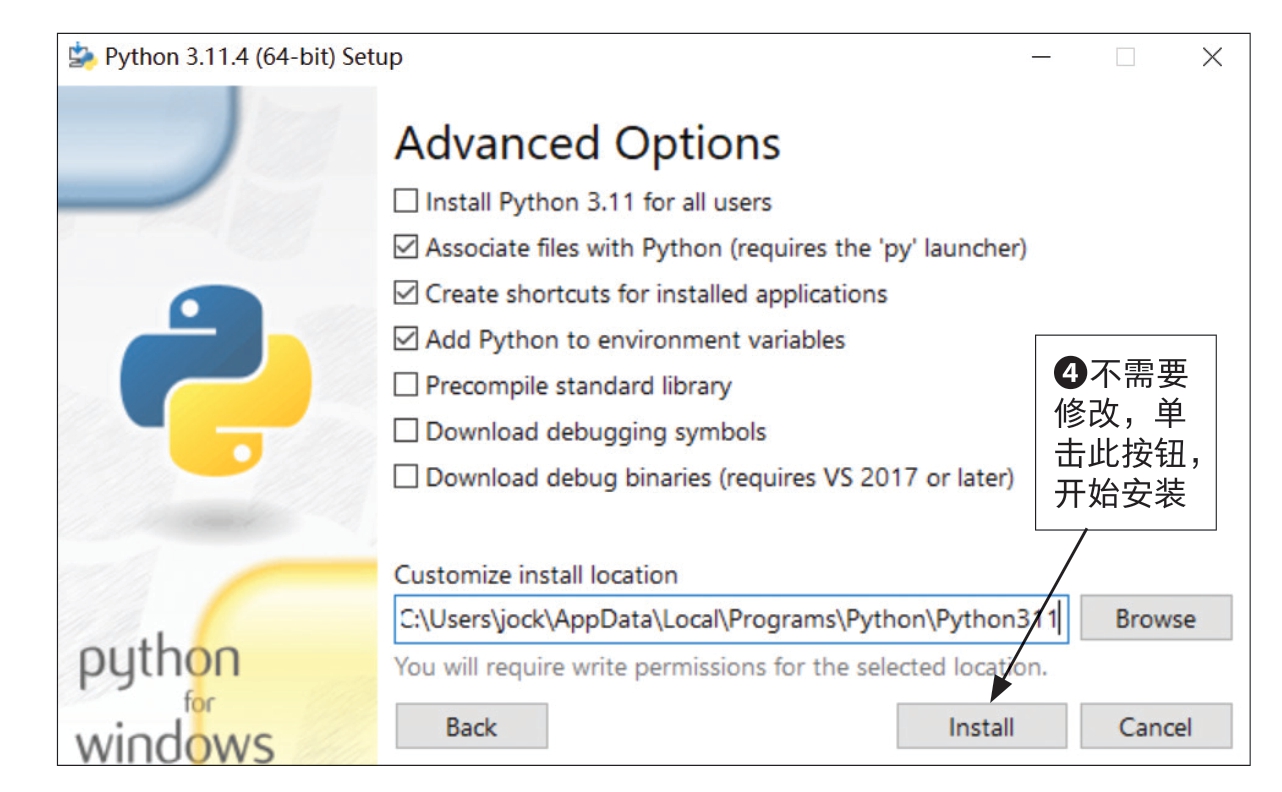Uncheck Add Python to environment variables
Image resolution: width=1282 pixels, height=792 pixels.
[x=406, y=340]
